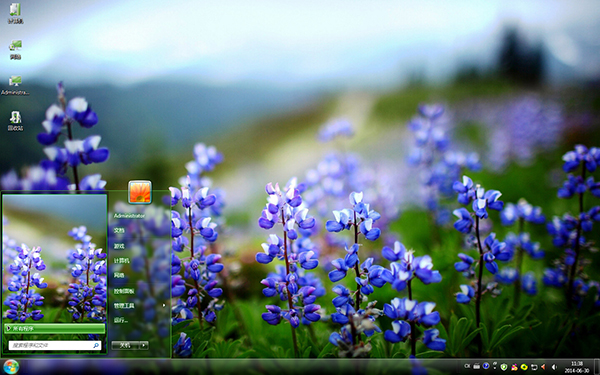
Task: Click the Show Desktop button
Action: click(x=596, y=367)
